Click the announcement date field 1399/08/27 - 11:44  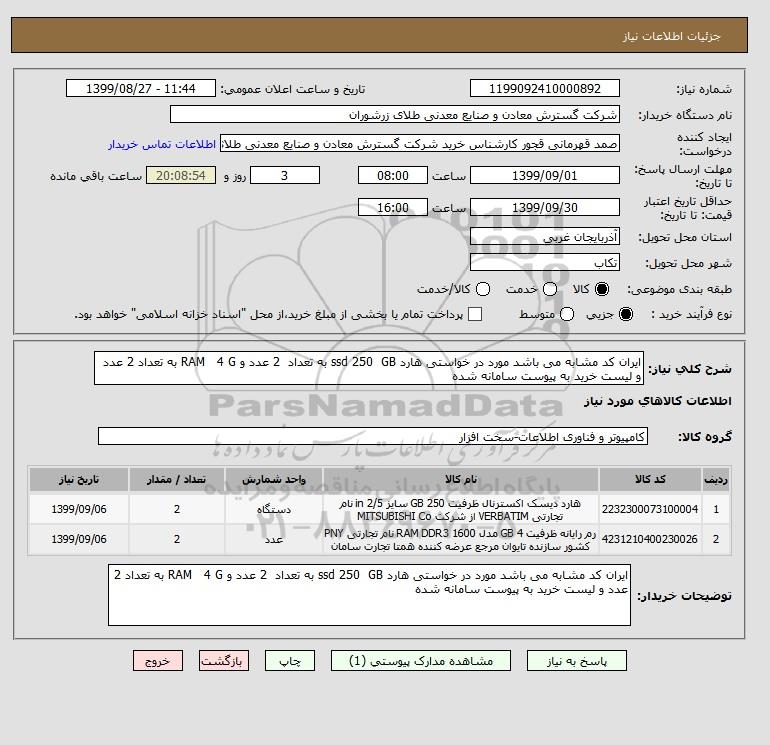(x=141, y=88)
